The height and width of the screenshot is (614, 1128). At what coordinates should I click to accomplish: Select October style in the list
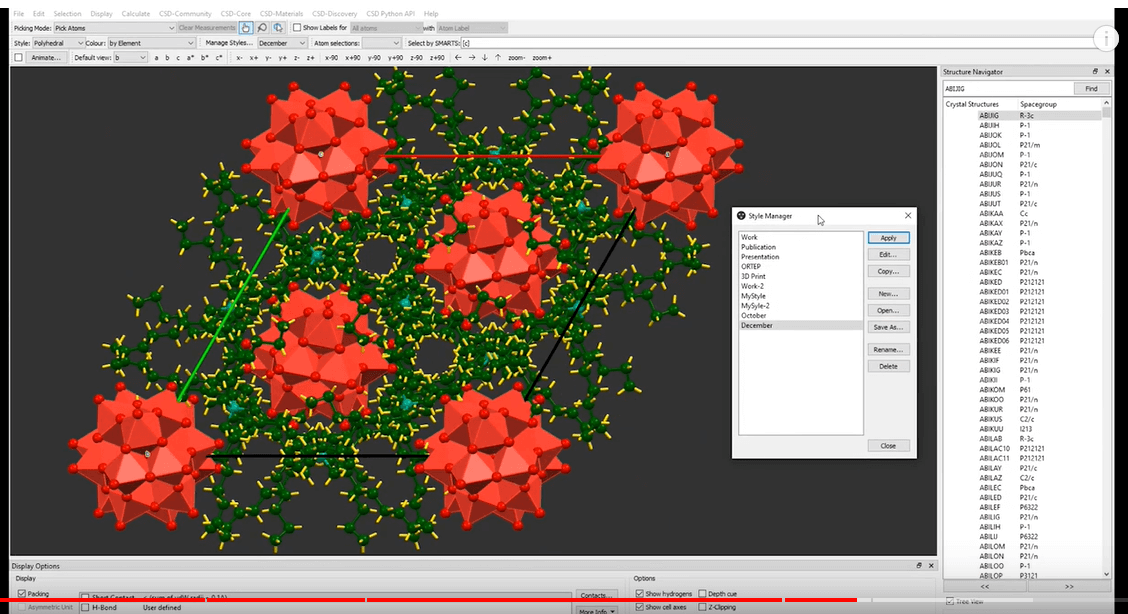click(x=754, y=316)
